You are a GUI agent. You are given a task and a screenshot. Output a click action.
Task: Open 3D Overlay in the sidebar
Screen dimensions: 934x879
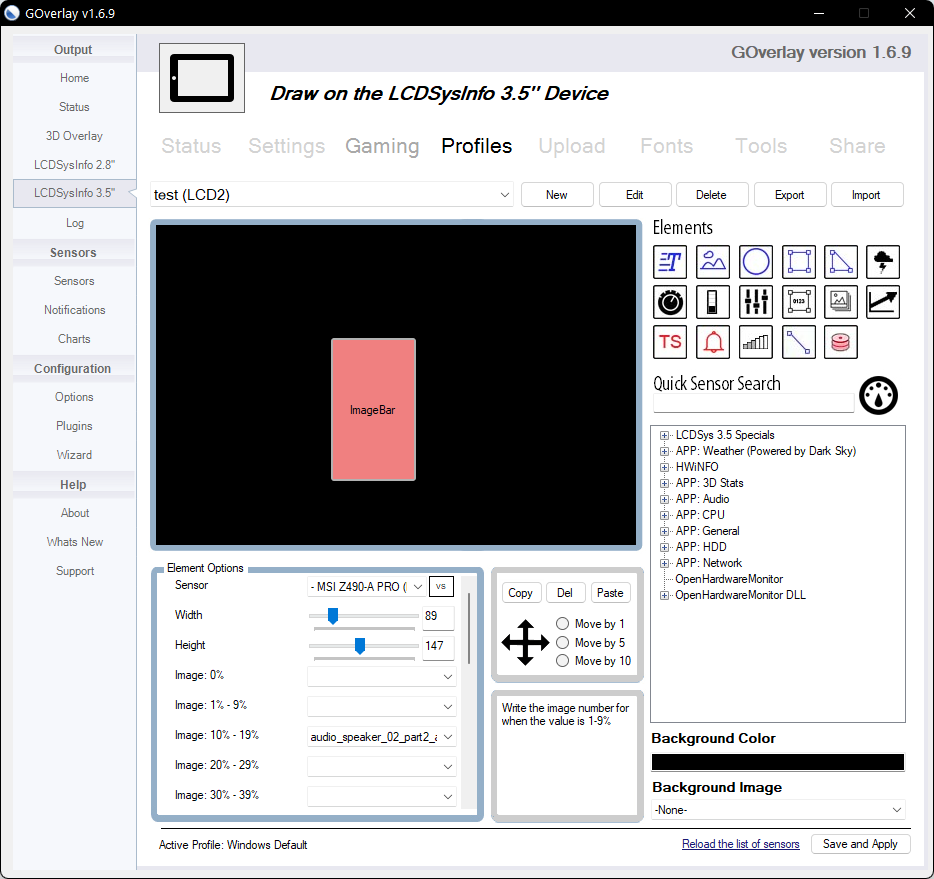[x=74, y=136]
